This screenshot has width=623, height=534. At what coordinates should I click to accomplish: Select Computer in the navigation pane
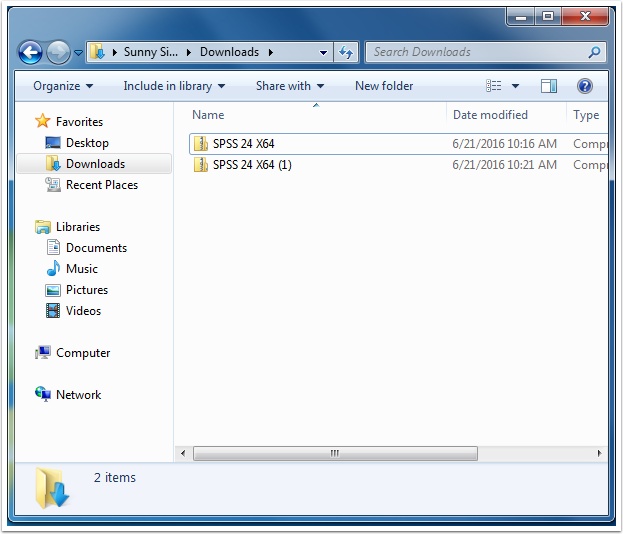[83, 353]
